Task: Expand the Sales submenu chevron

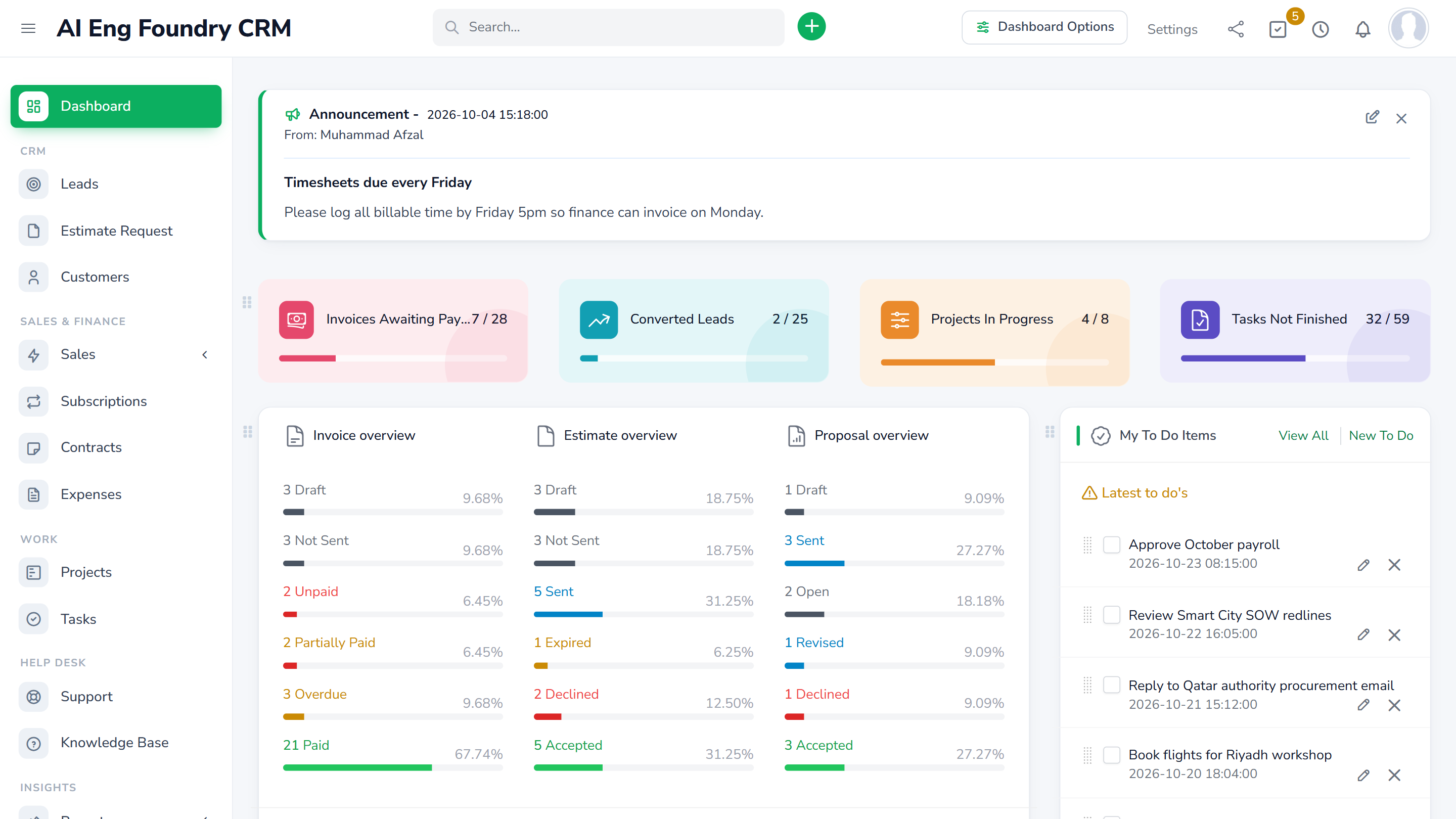Action: 205,354
